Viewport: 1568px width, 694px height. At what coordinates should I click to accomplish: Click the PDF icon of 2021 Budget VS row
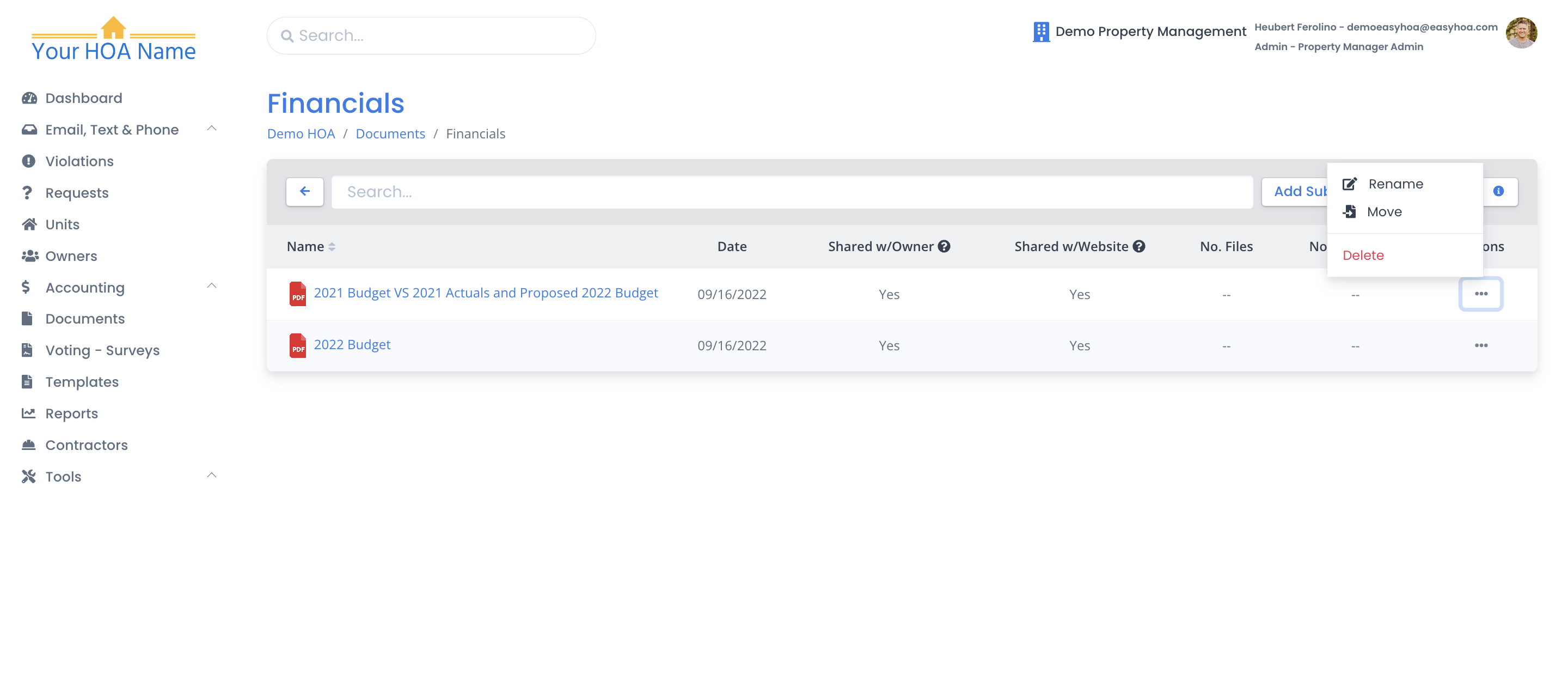298,294
